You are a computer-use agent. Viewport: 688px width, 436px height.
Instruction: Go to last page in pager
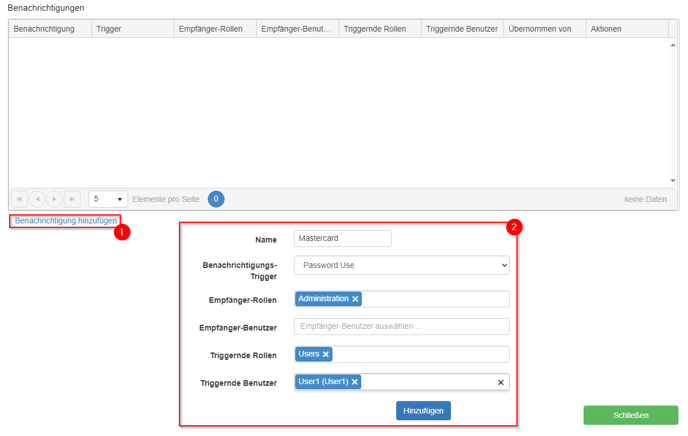(x=72, y=199)
